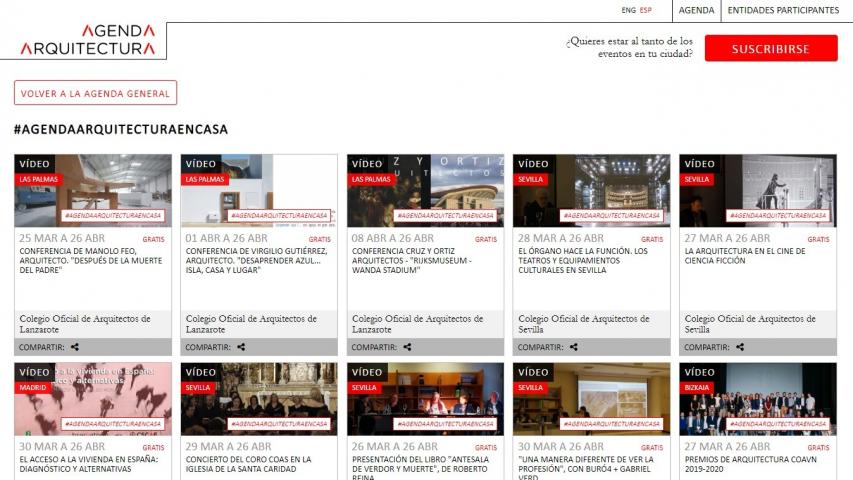Open Cruz y Ortiz Rijksmuseum video thumbnail
Viewport: 853px width, 480px height.
pyautogui.click(x=425, y=190)
